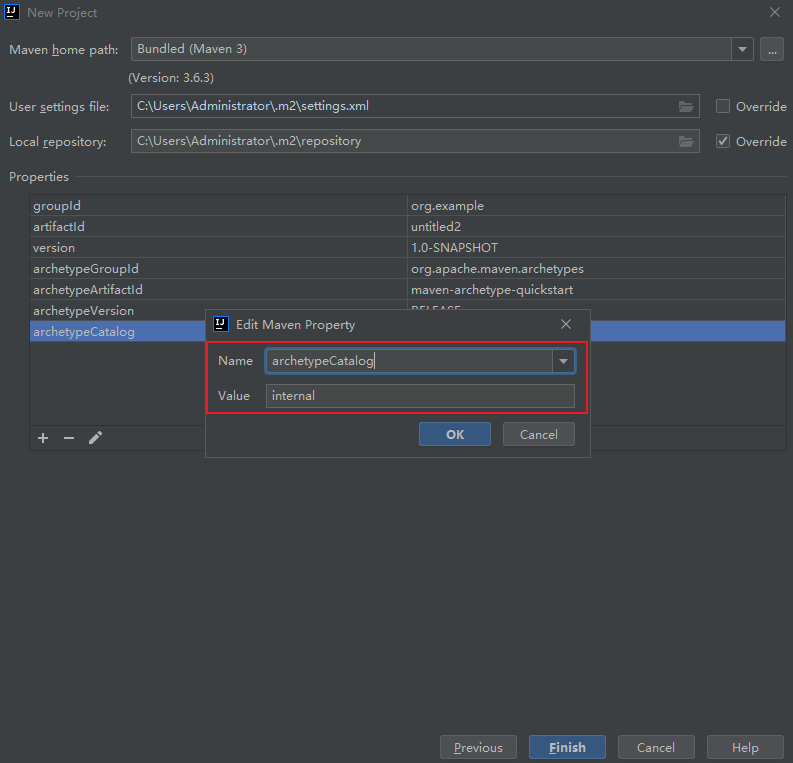
Task: Click the 1.0-SNAPSHOT value cell
Action: [x=596, y=248]
